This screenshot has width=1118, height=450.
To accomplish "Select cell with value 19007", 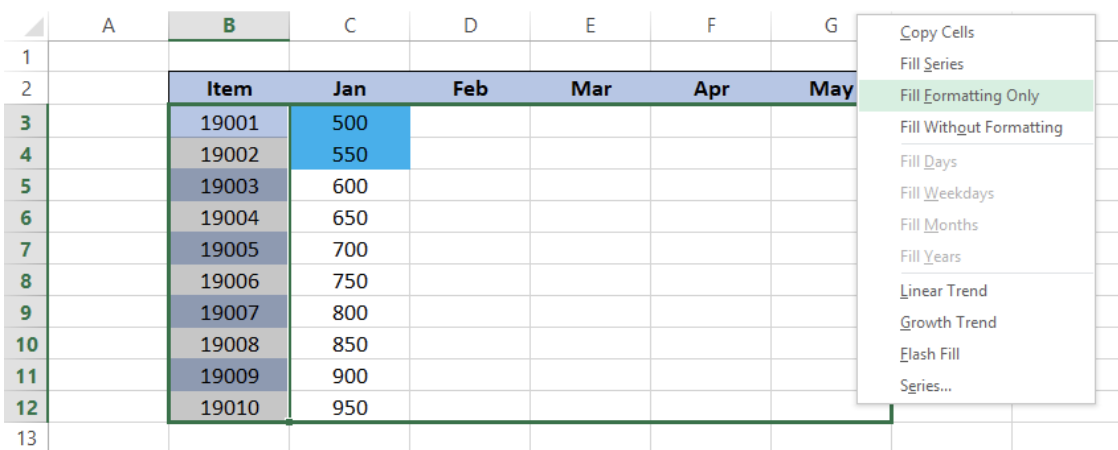I will [229, 312].
